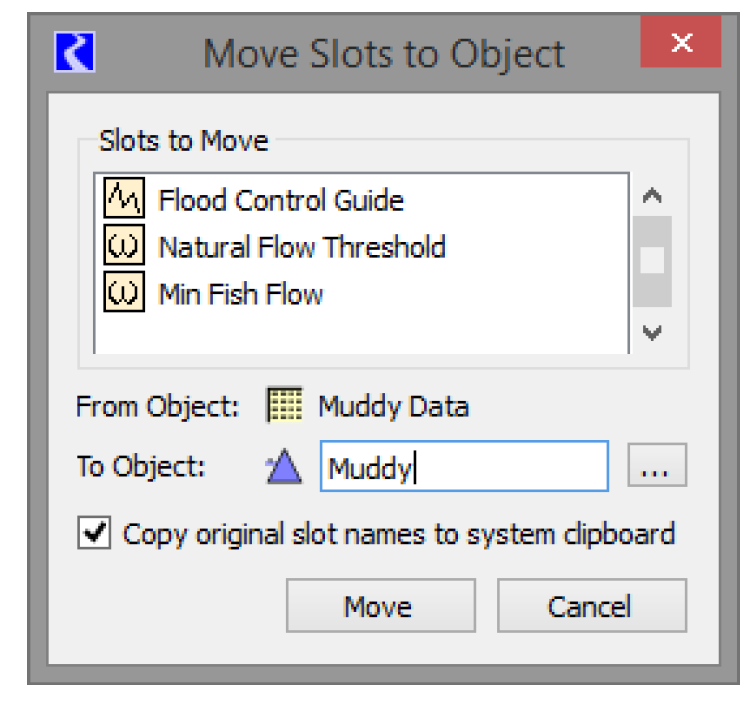Click the Flood Control Guide series slot icon

click(x=123, y=200)
